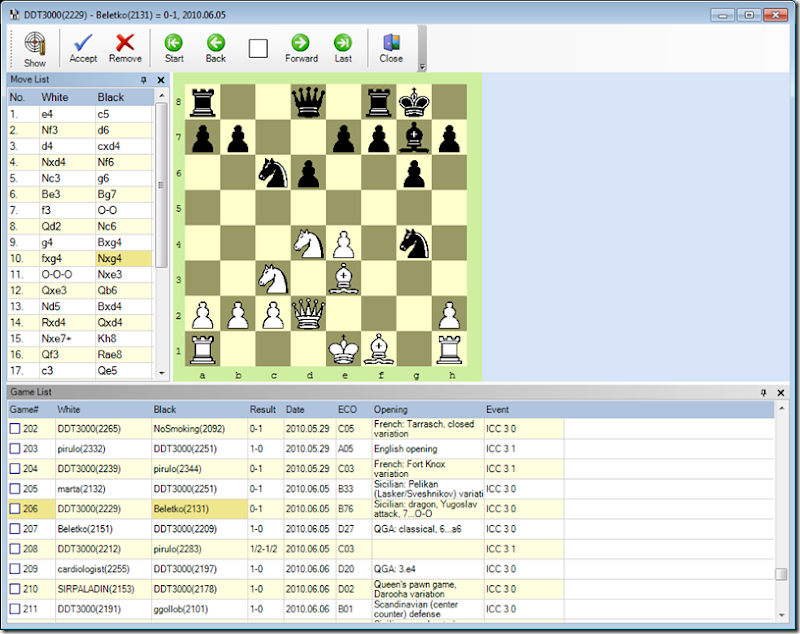Toggle the pin on the Game List panel
The height and width of the screenshot is (634, 800).
766,392
